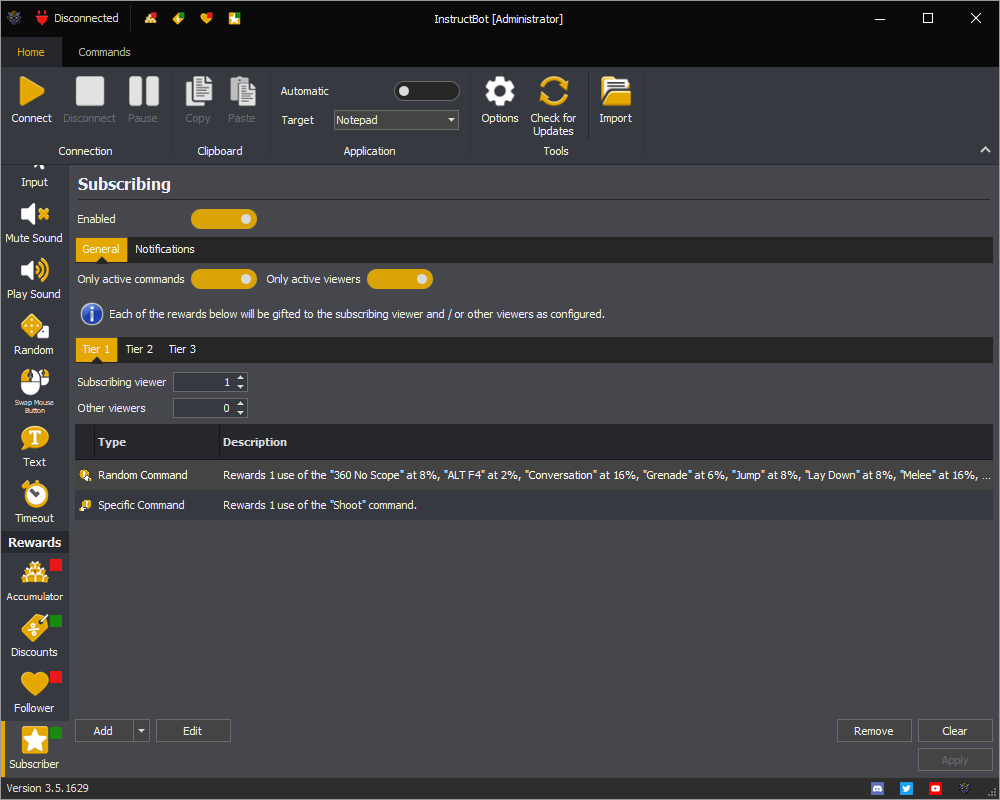Select the Random dice sidebar icon

point(34,326)
